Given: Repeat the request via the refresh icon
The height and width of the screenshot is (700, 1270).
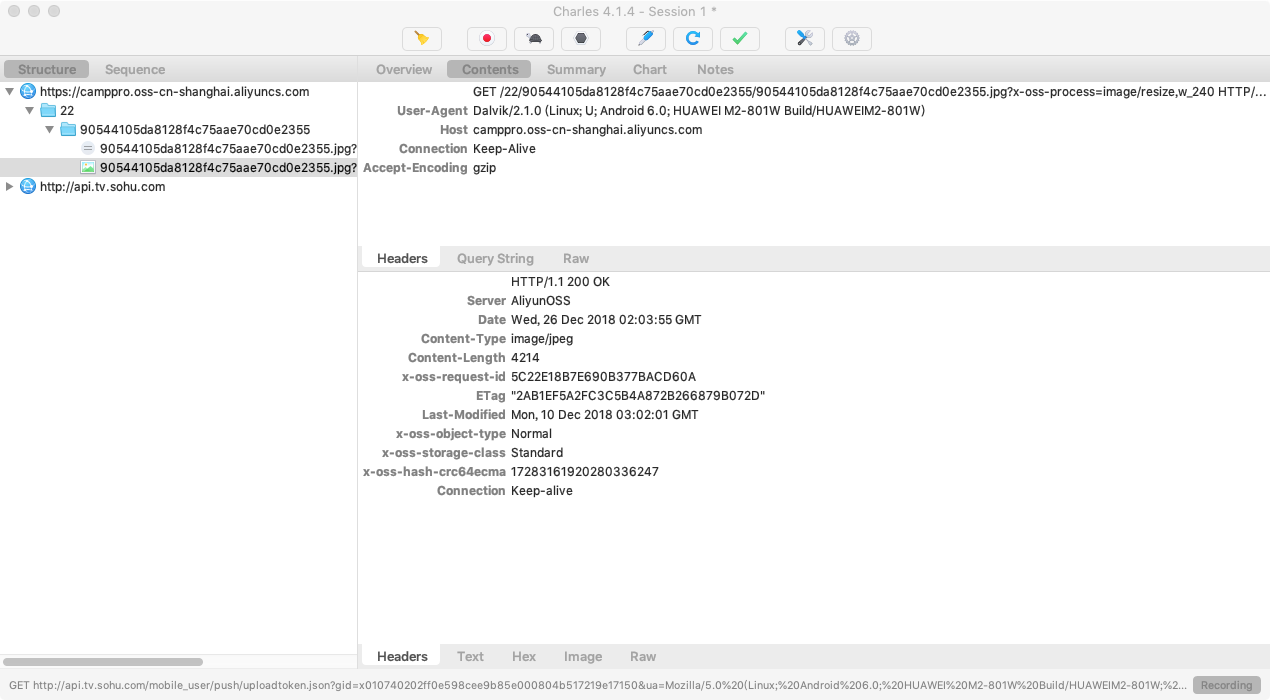Looking at the screenshot, I should 692,38.
